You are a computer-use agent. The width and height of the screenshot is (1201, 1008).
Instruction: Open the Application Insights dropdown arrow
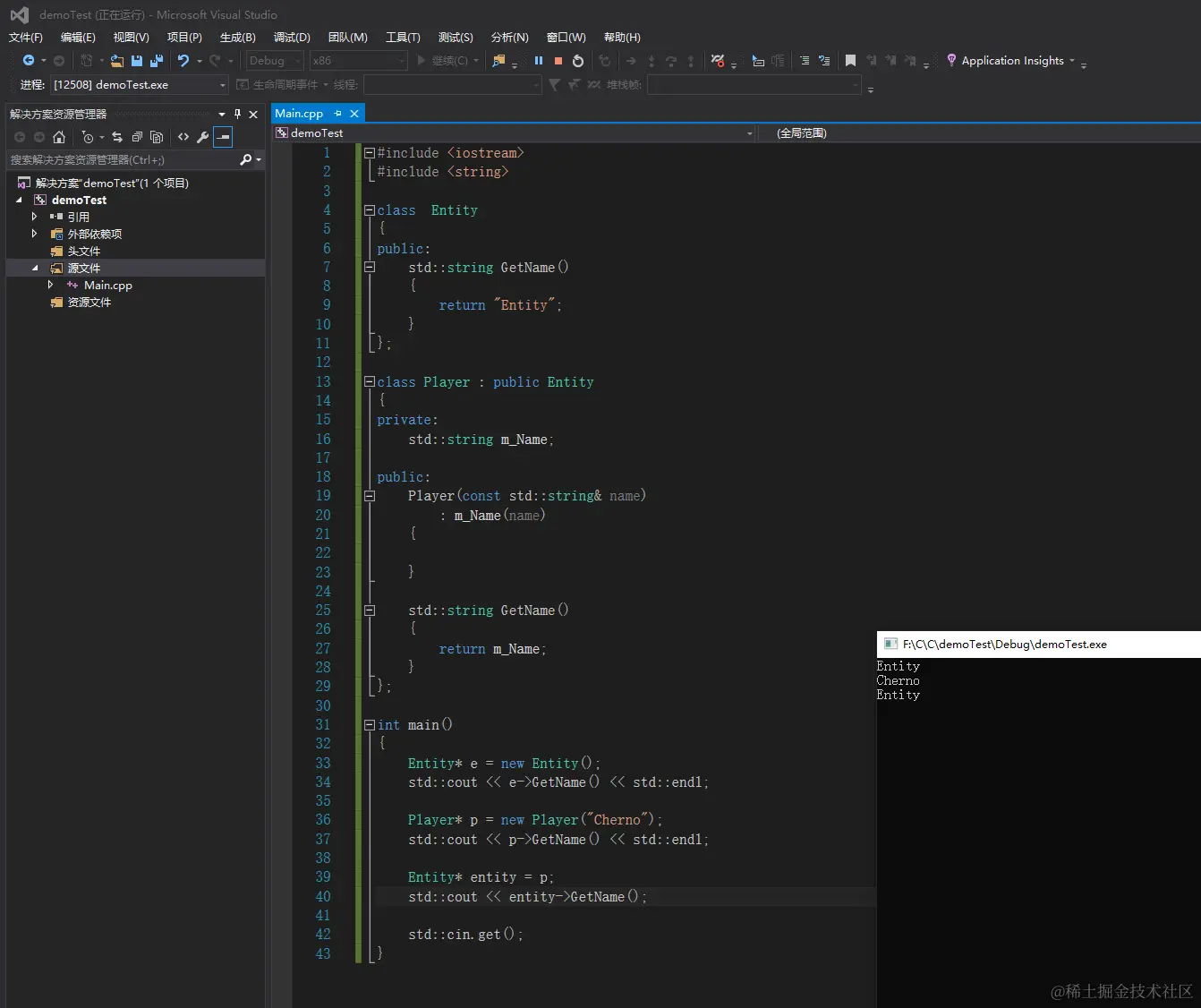(1072, 61)
